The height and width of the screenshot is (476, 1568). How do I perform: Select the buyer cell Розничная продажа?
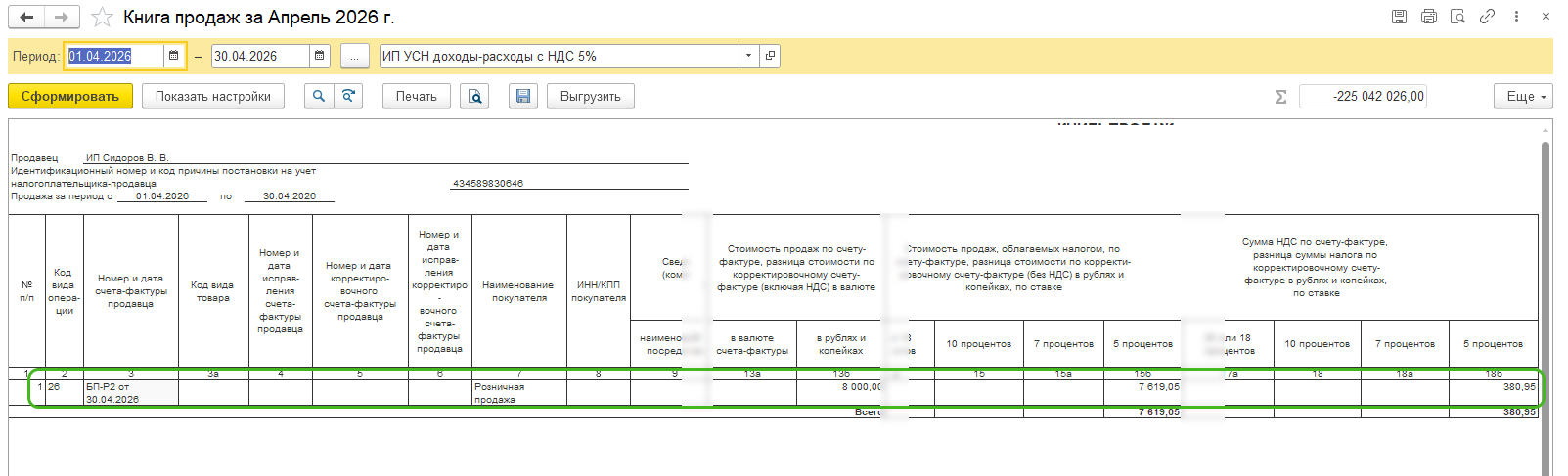coord(519,393)
